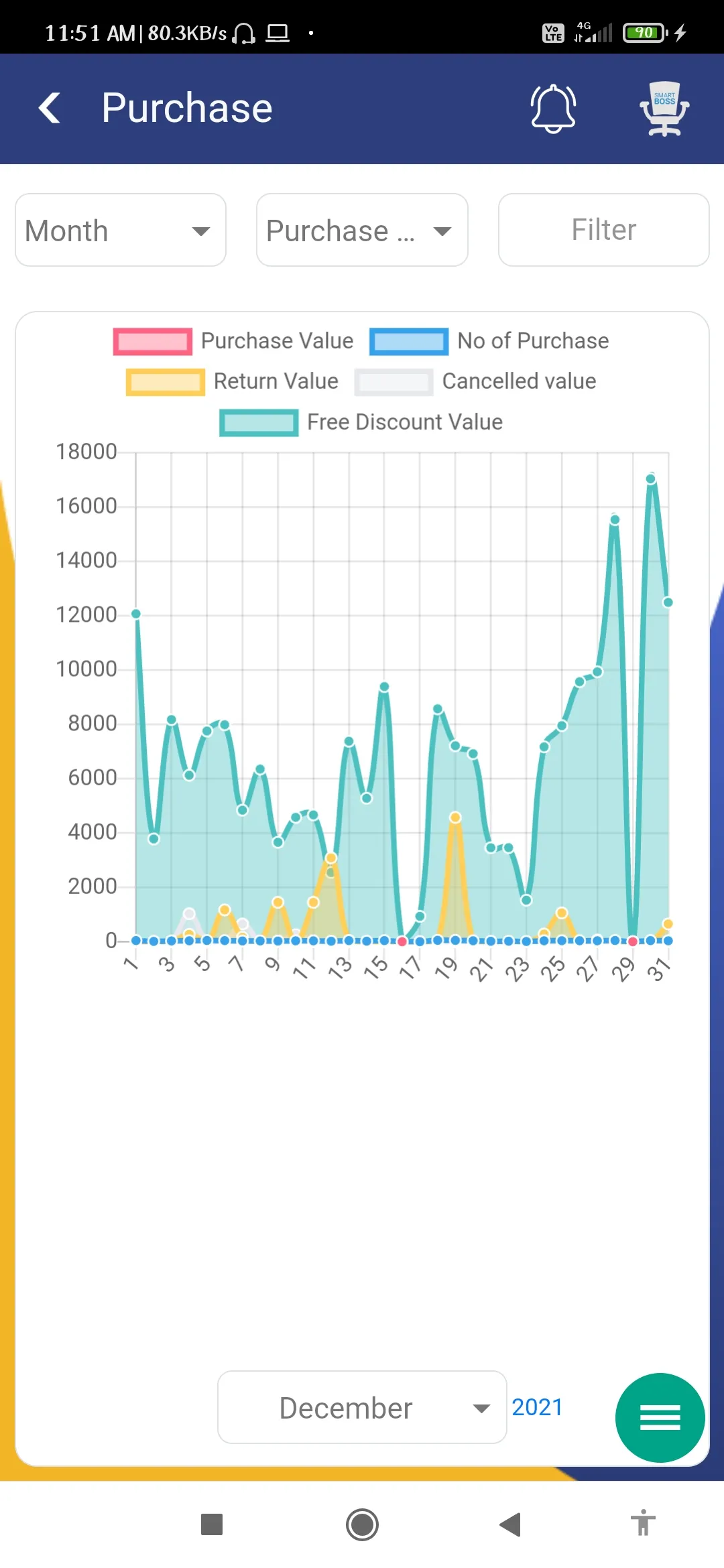Tap the yellow return point on day 19
Image resolution: width=724 pixels, height=1568 pixels.
[x=455, y=818]
